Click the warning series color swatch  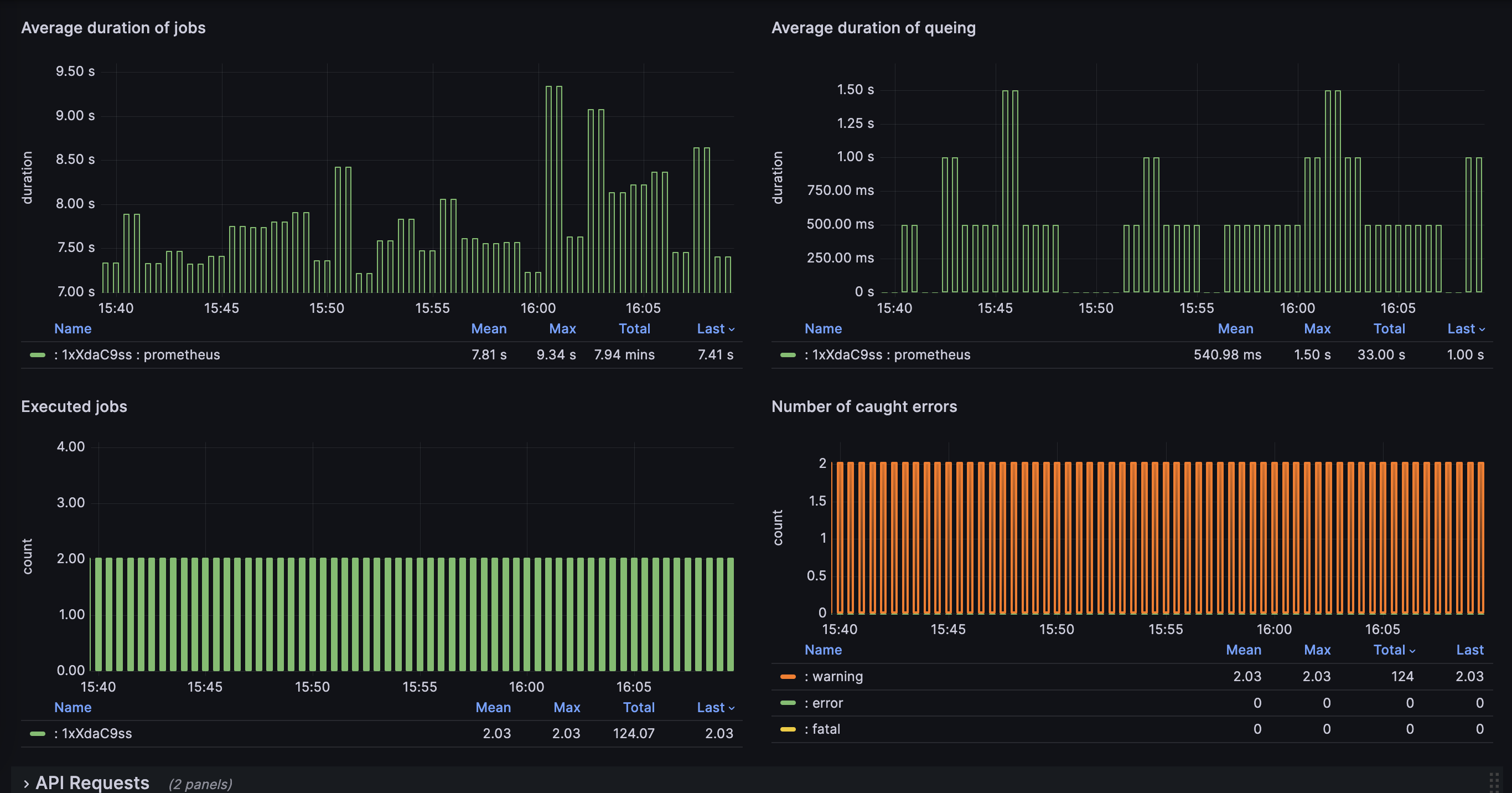point(788,677)
